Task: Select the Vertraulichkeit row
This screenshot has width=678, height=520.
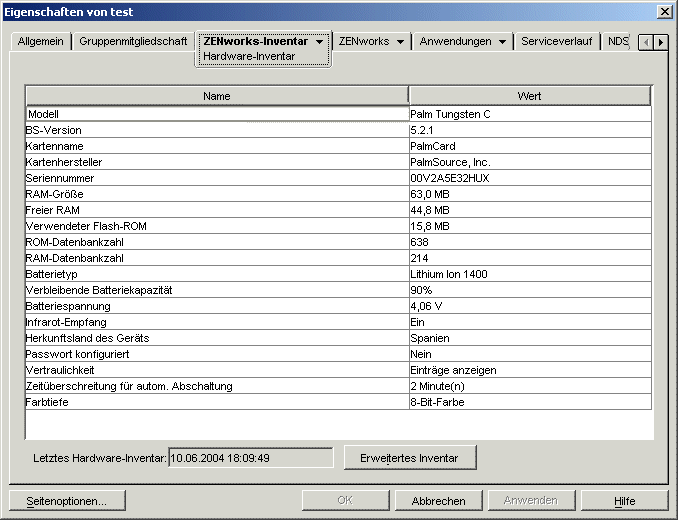Action: [x=338, y=370]
